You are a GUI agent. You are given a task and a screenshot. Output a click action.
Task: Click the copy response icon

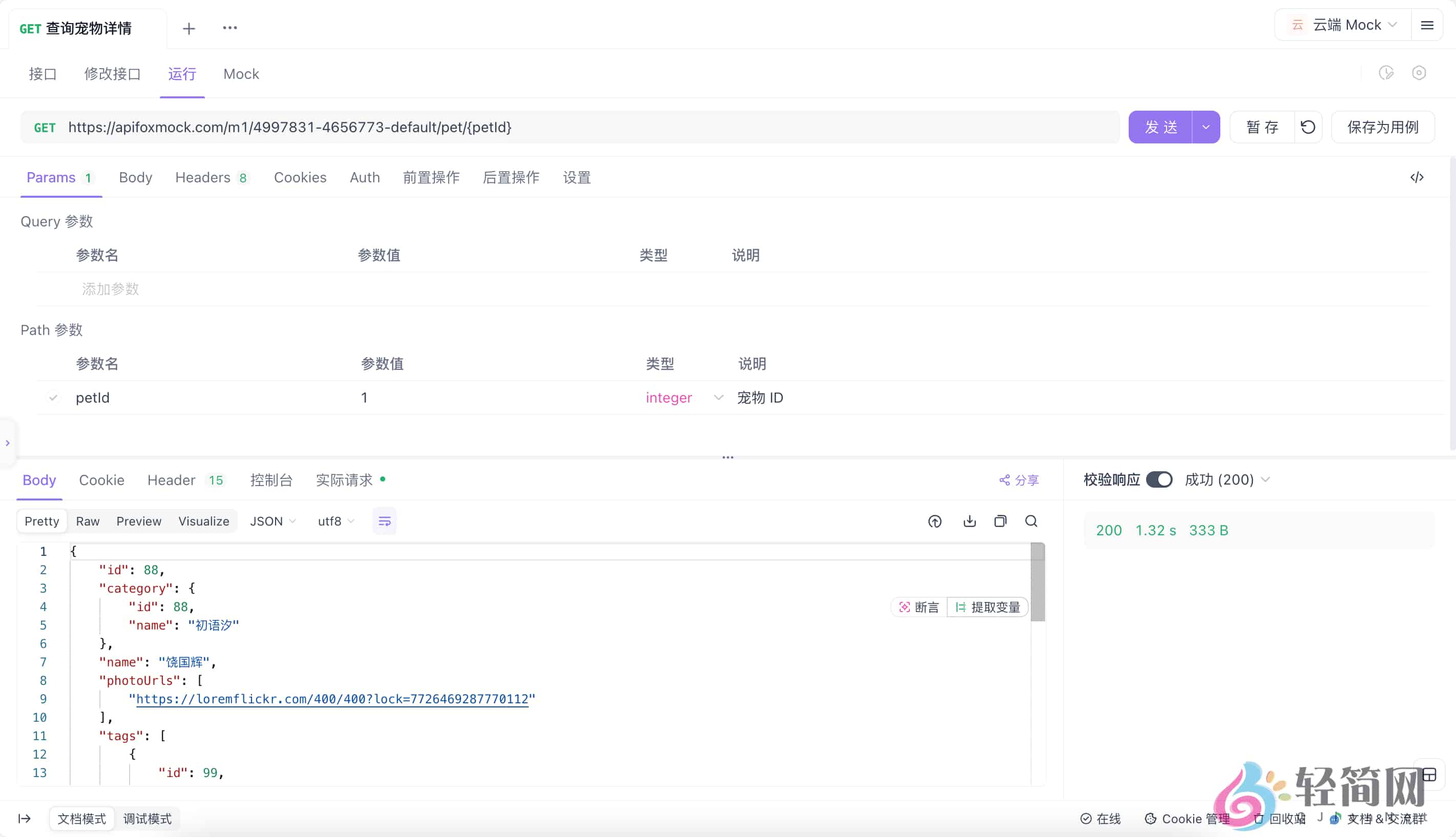coord(1000,521)
